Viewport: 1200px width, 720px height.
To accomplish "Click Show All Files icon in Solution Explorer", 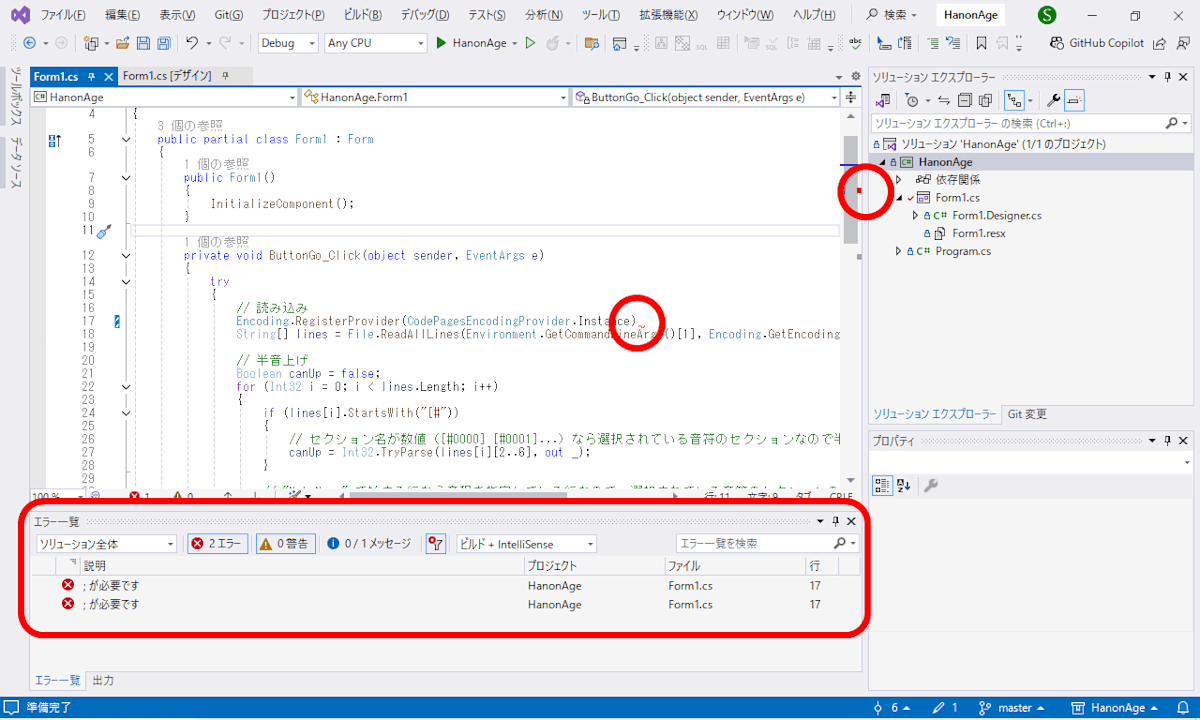I will click(x=985, y=100).
